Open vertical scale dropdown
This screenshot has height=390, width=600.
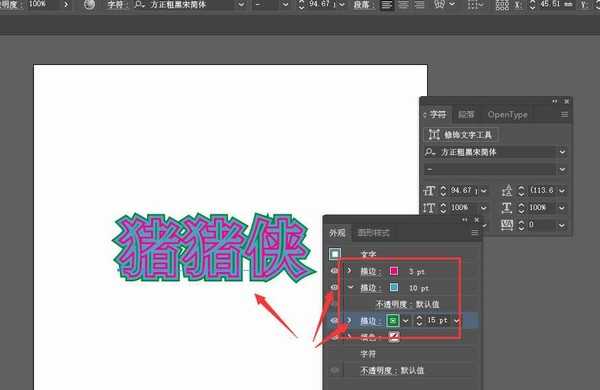(484, 208)
